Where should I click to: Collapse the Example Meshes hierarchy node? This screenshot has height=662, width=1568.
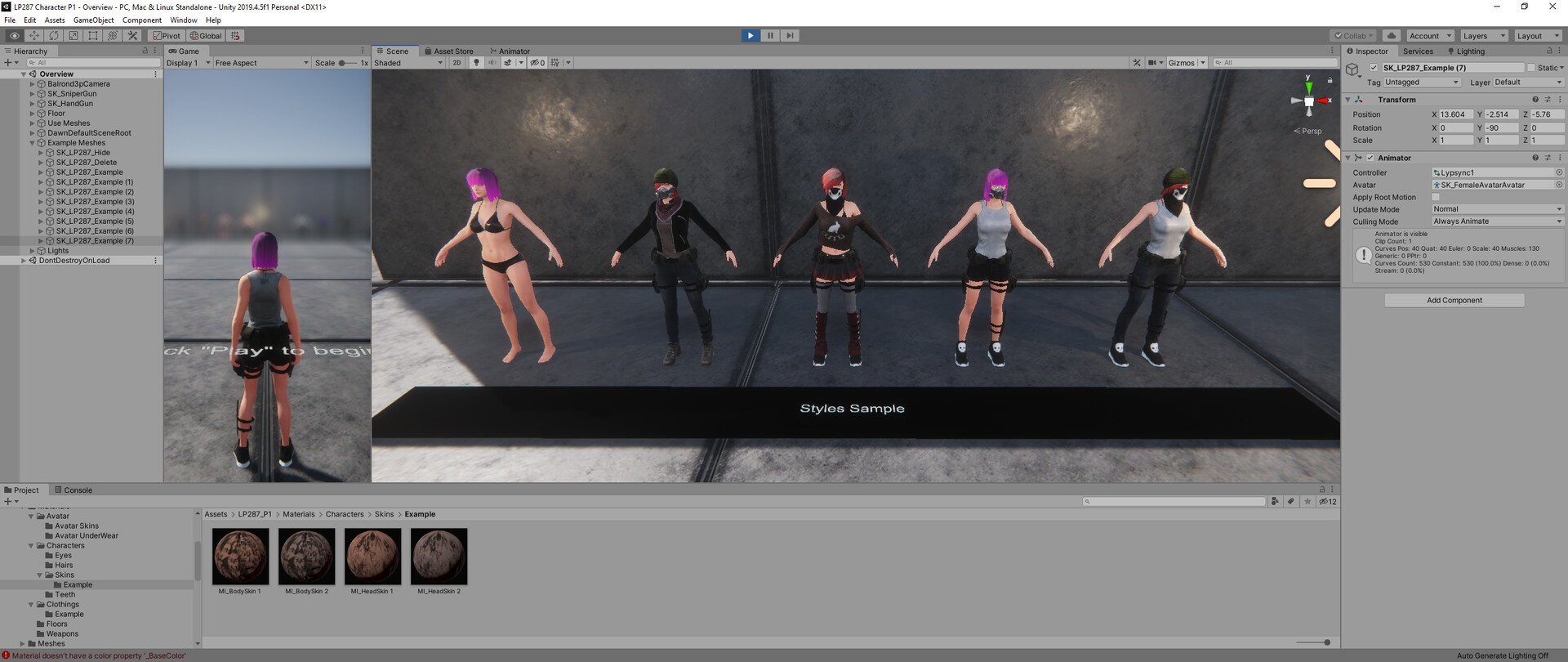coord(32,143)
